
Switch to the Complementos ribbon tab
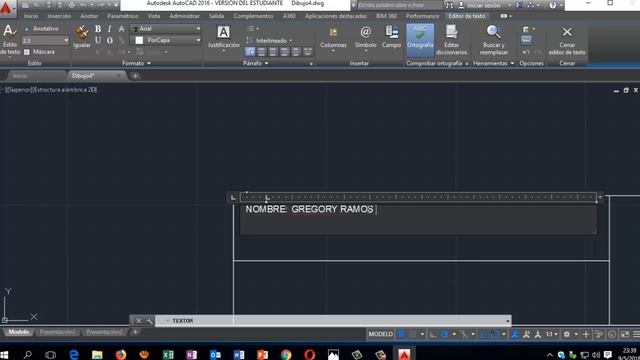pyautogui.click(x=253, y=16)
